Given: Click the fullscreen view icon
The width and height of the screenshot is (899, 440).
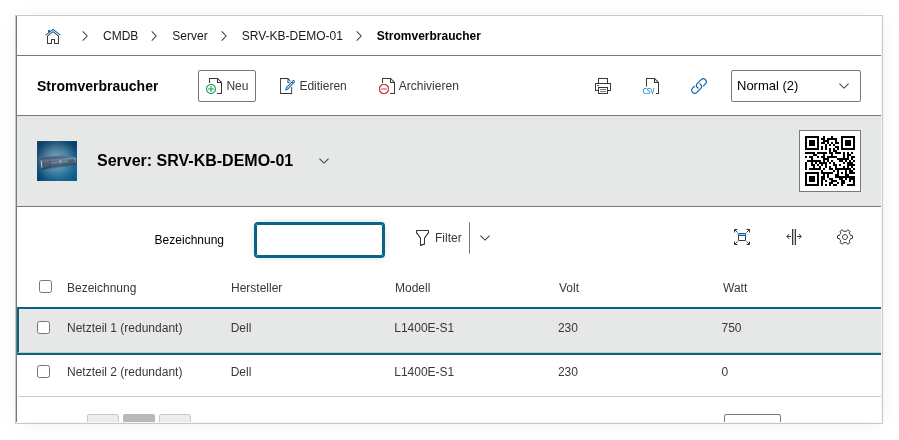Looking at the screenshot, I should 742,237.
